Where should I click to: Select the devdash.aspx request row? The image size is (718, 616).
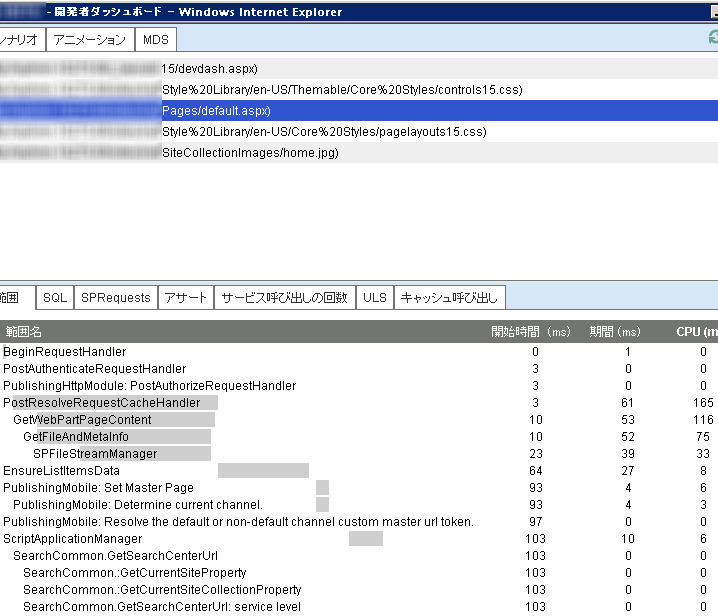[359, 69]
